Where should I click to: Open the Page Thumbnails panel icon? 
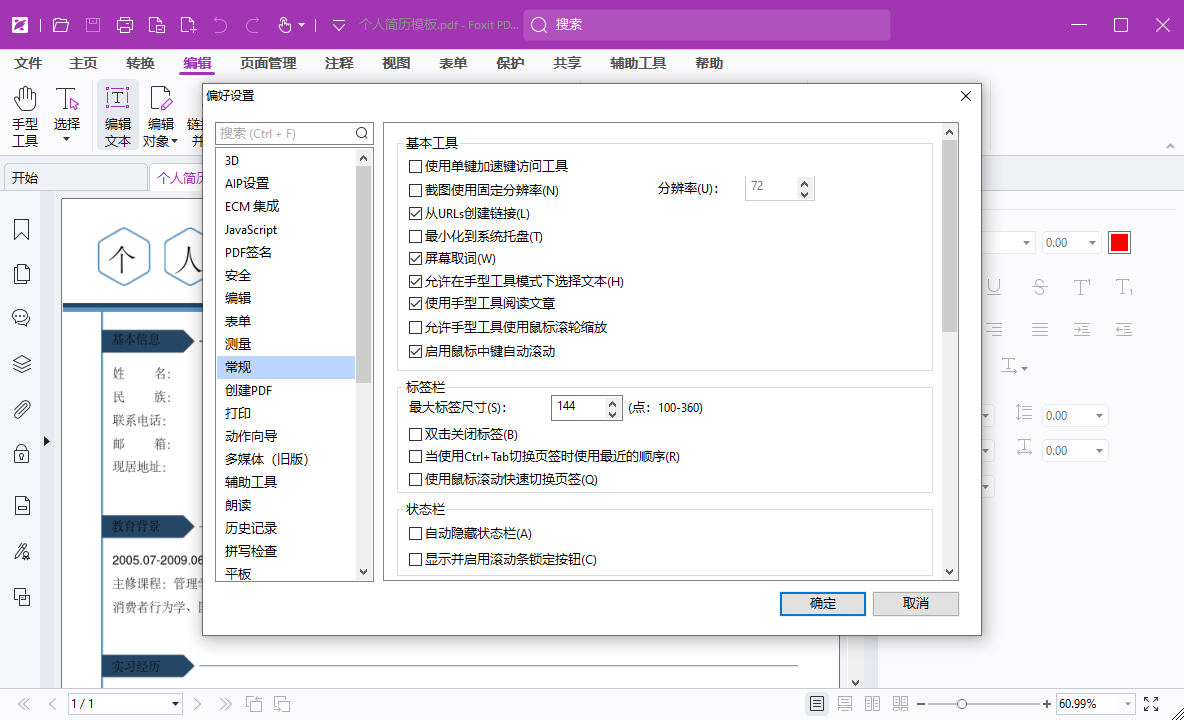click(x=21, y=273)
